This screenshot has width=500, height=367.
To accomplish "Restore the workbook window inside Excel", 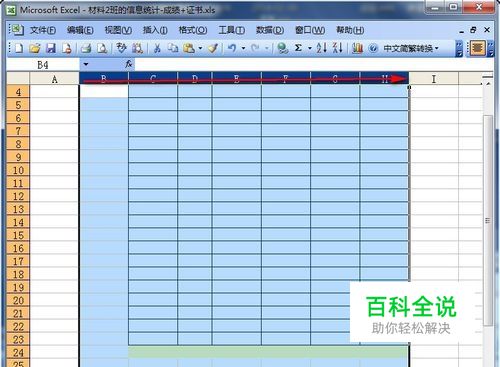I will pos(473,30).
